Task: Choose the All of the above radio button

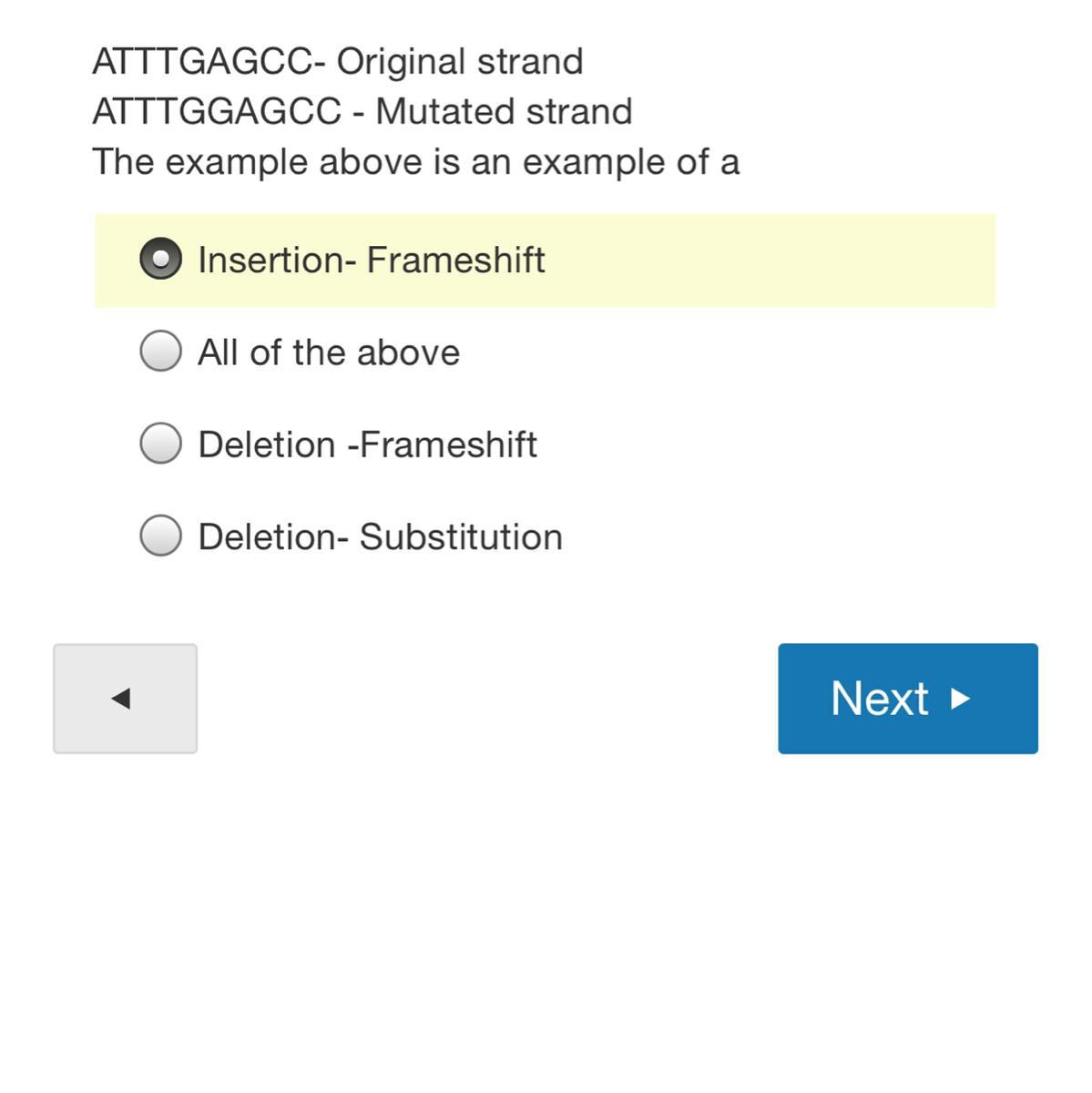Action: pyautogui.click(x=160, y=352)
